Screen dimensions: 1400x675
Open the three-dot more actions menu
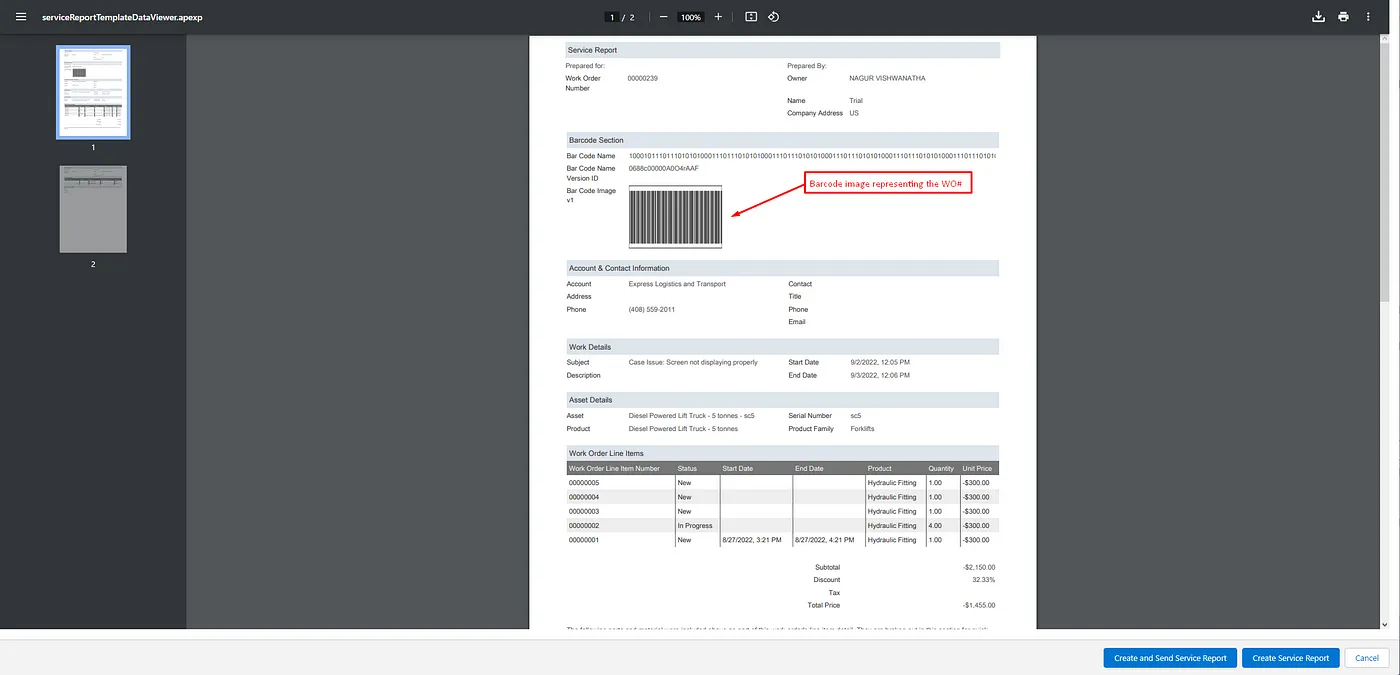pyautogui.click(x=1368, y=17)
